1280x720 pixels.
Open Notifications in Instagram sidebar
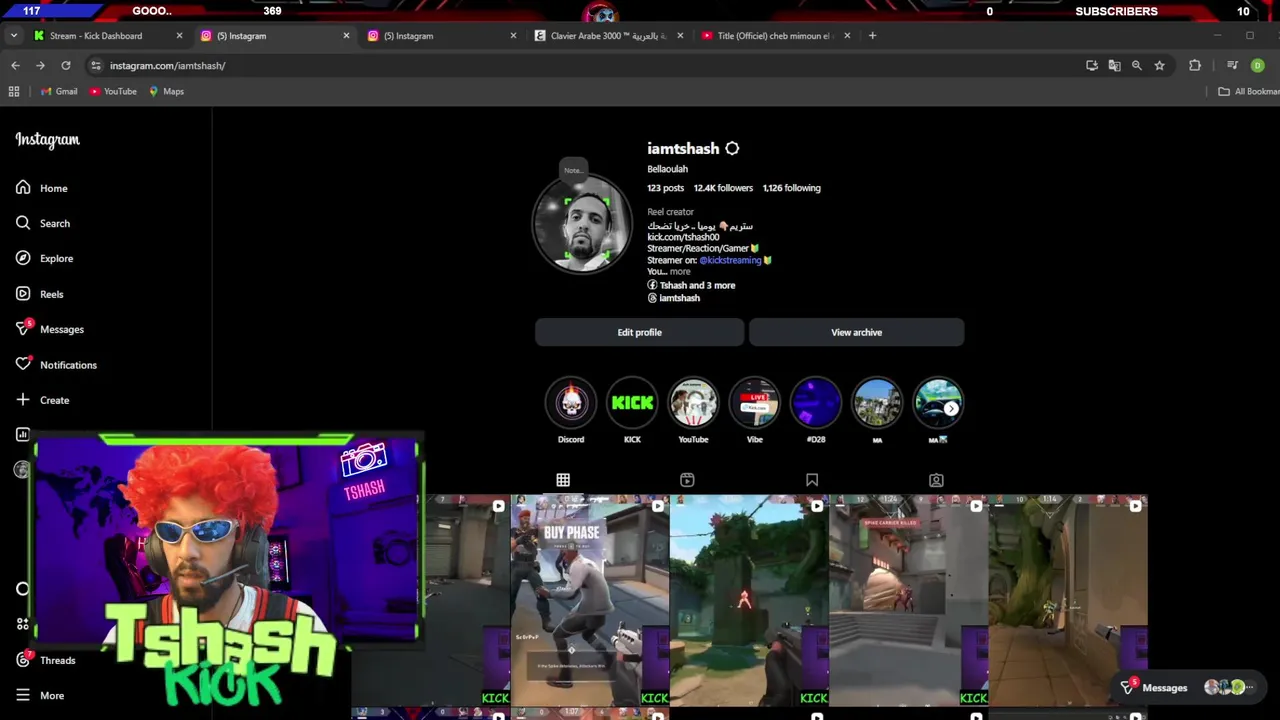point(55,365)
